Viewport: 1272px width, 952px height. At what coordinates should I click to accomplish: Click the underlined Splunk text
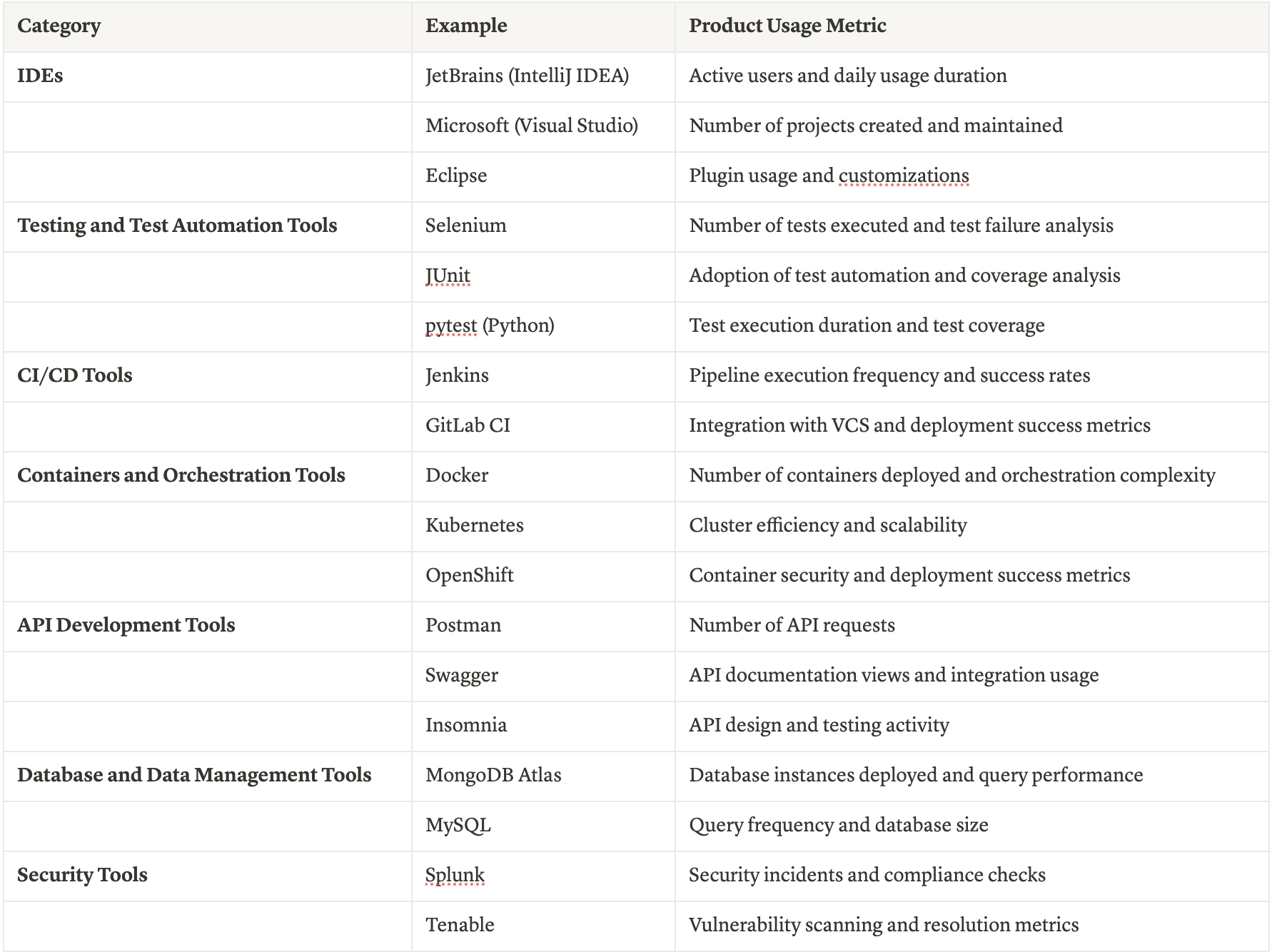point(455,876)
